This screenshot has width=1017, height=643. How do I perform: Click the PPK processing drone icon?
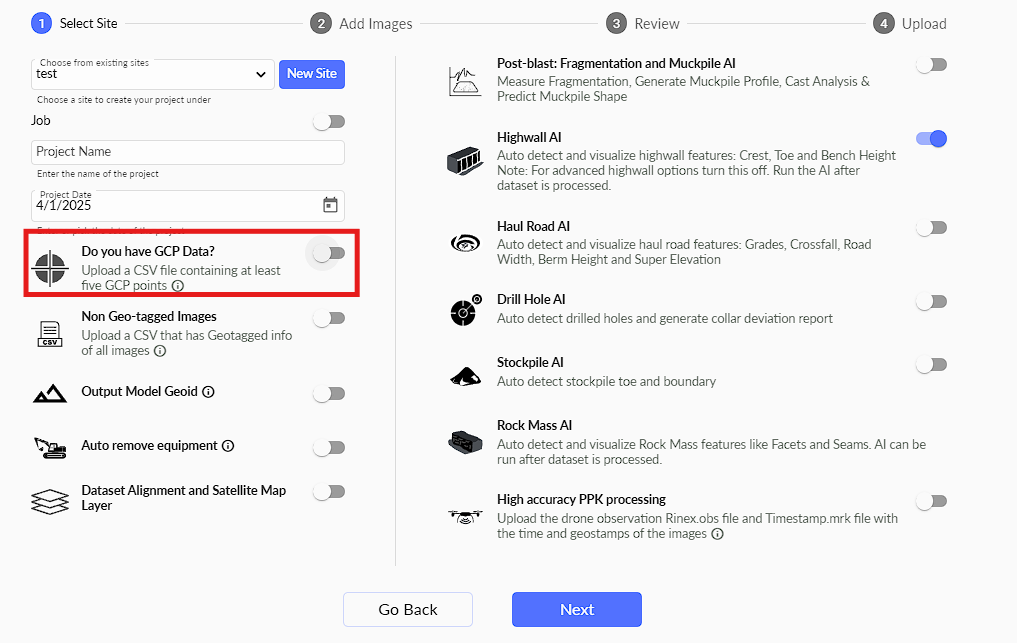point(465,517)
